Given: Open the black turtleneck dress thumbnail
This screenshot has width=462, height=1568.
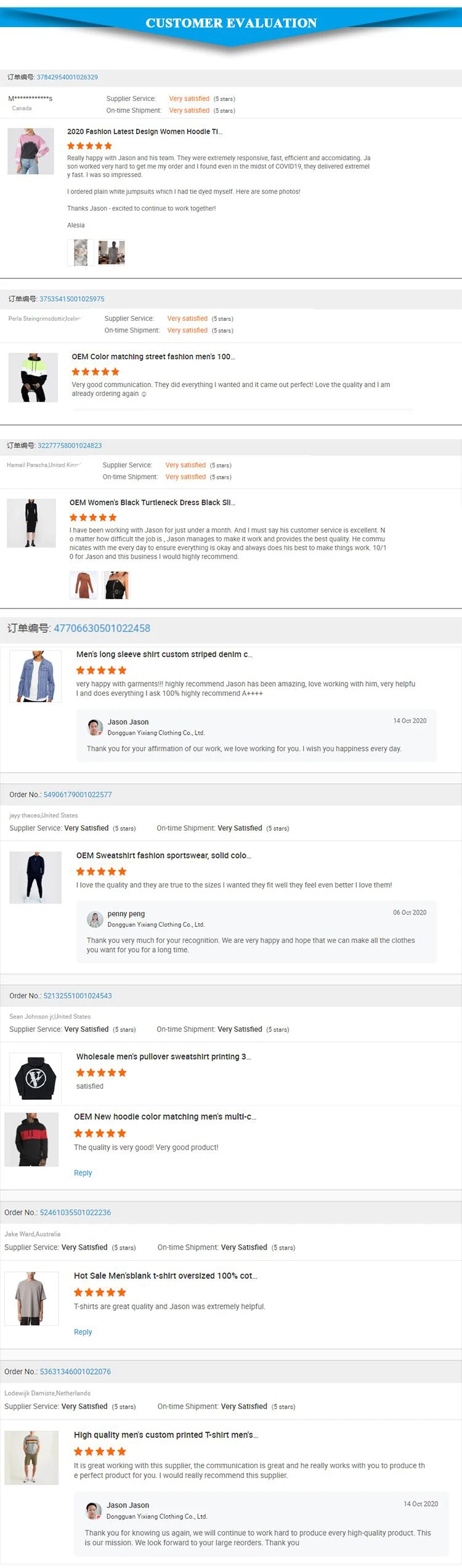Looking at the screenshot, I should click(31, 523).
